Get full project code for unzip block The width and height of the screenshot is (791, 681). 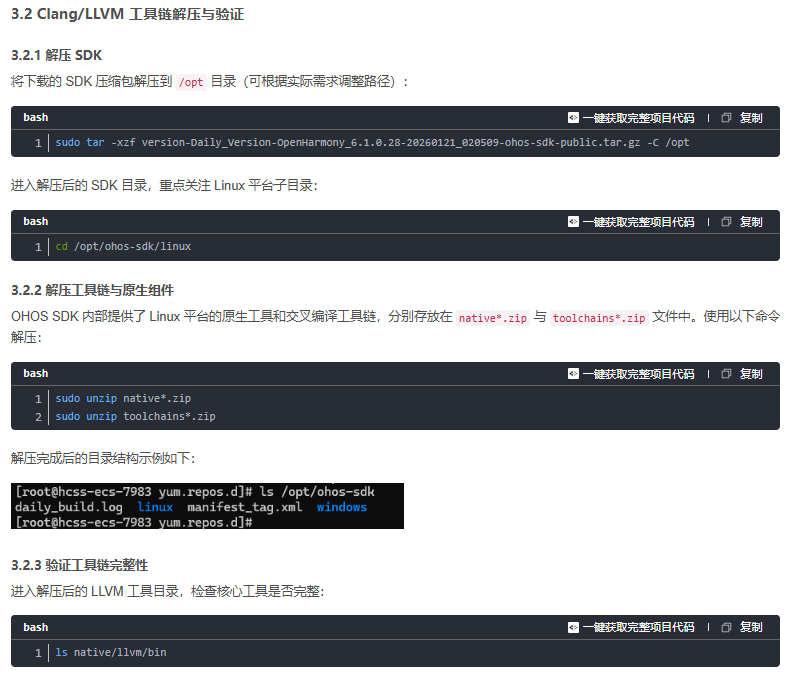click(x=638, y=373)
